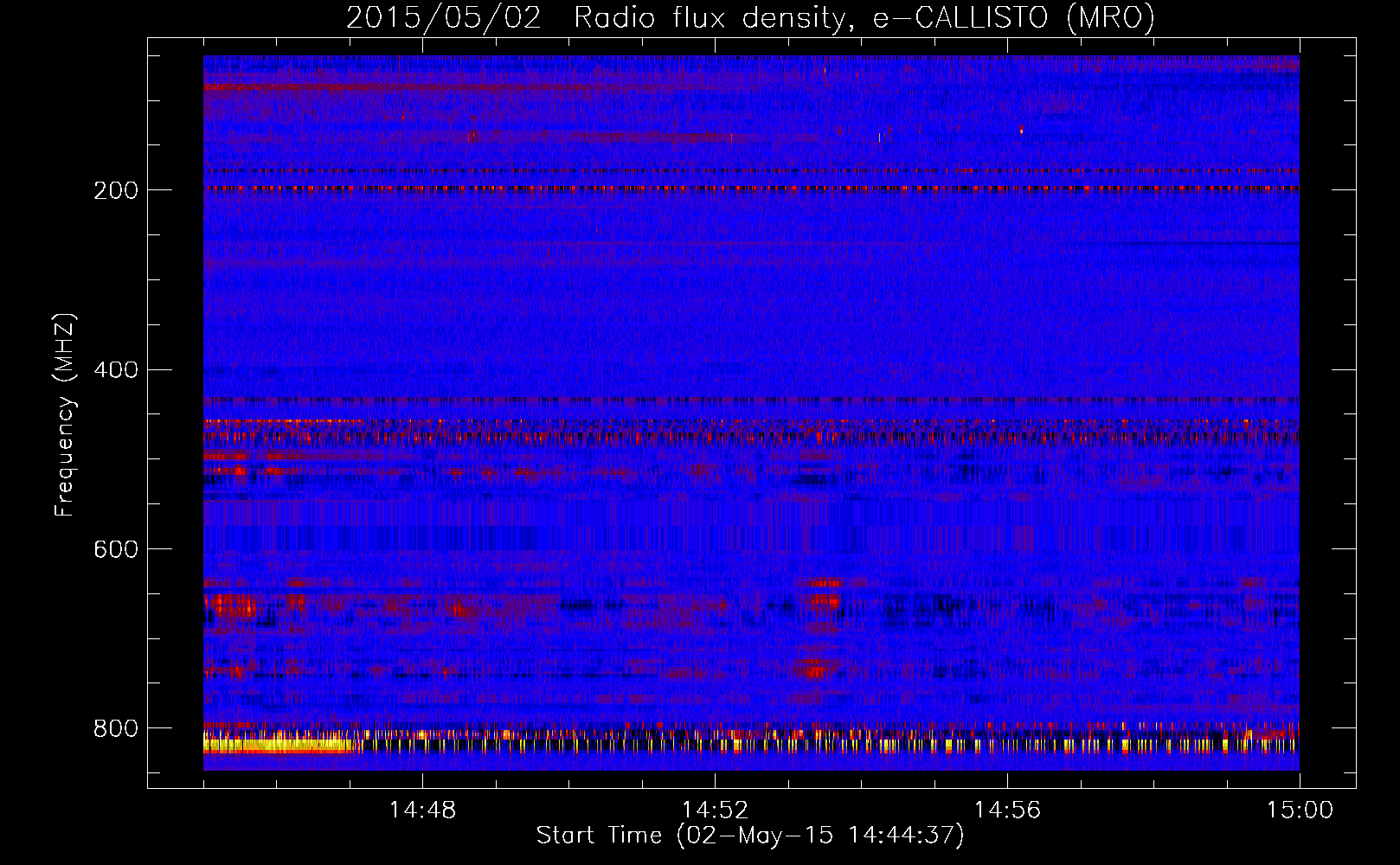Click the '14:48' time tick label
Screen dimensions: 1400x865
[x=422, y=811]
